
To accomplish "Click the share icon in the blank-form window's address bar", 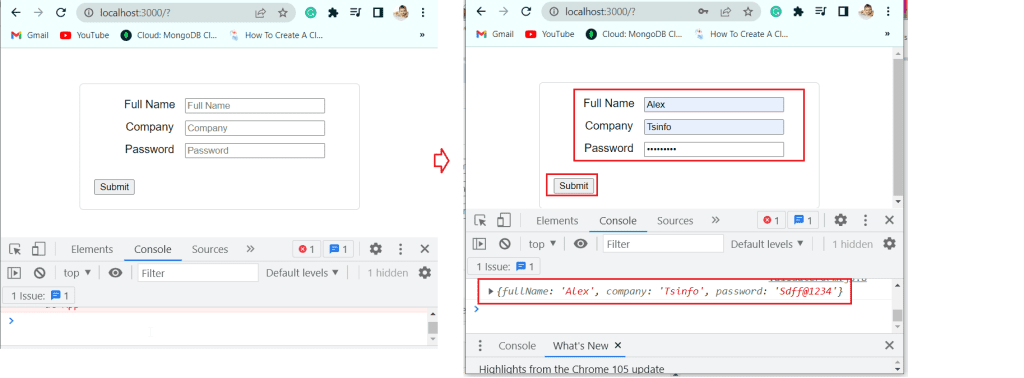I will click(x=261, y=12).
